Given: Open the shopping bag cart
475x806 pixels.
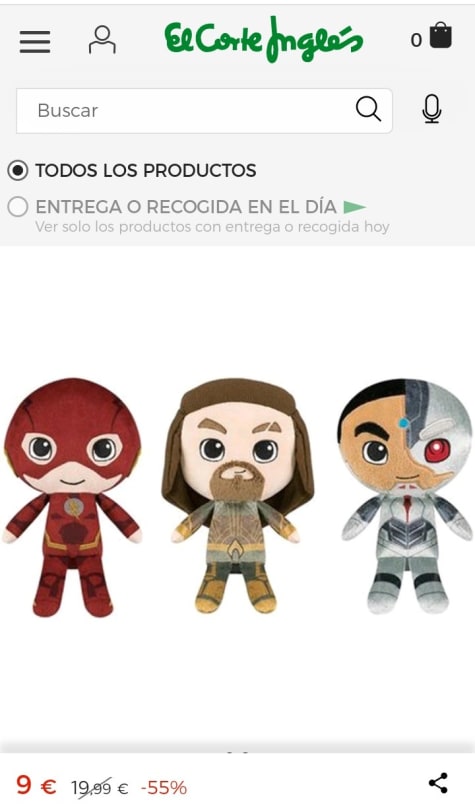Looking at the screenshot, I should point(441,35).
